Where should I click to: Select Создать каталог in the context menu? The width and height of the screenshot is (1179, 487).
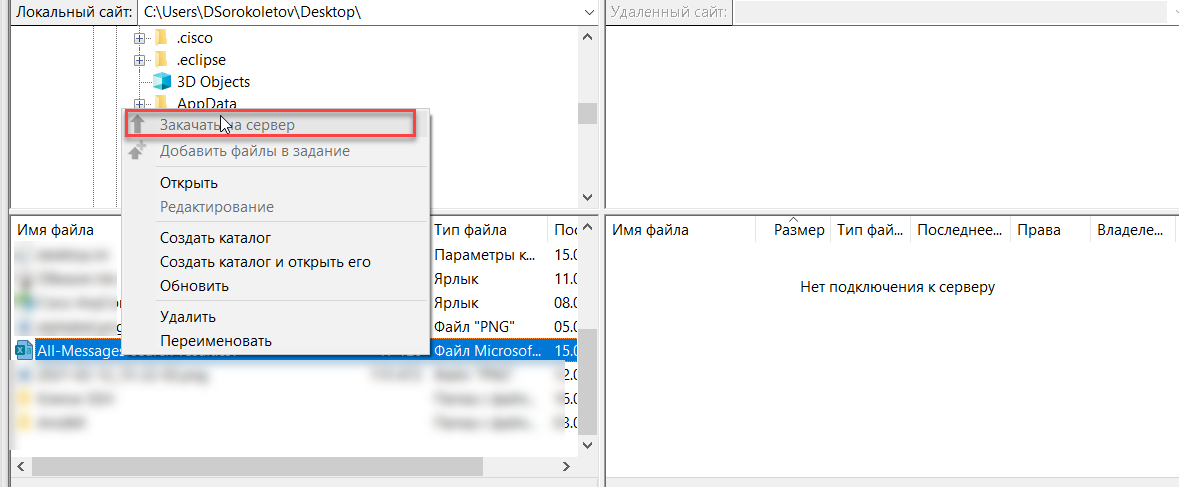tap(215, 238)
